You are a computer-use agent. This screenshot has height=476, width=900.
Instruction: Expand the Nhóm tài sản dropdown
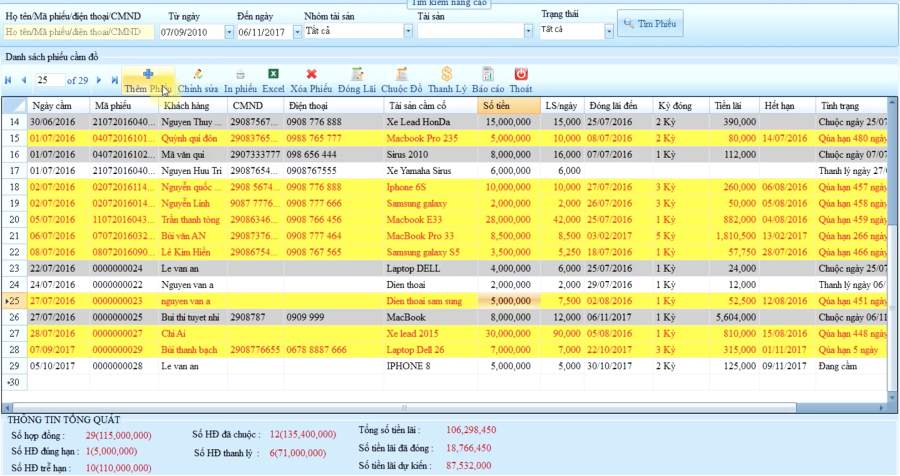tap(408, 31)
